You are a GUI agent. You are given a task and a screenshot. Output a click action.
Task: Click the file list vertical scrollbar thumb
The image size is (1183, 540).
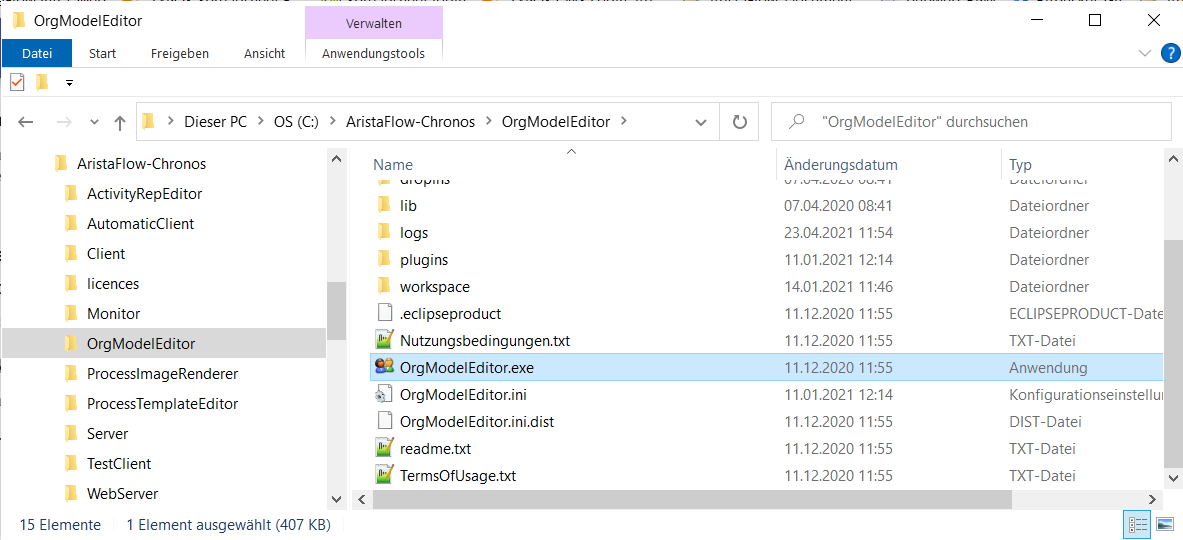1173,354
